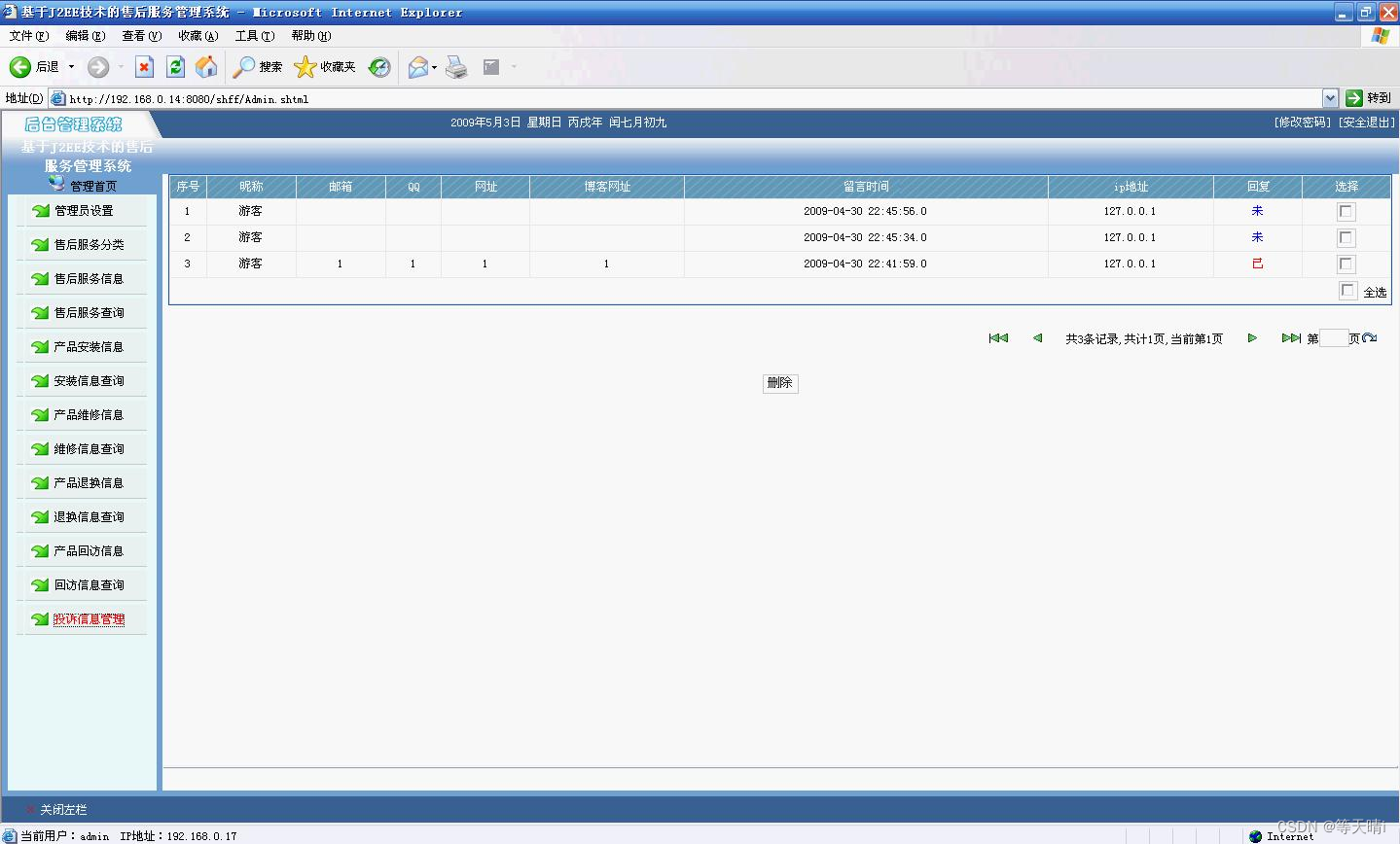Click the home toolbar icon
Screen dimensions: 1400x844
pos(206,66)
